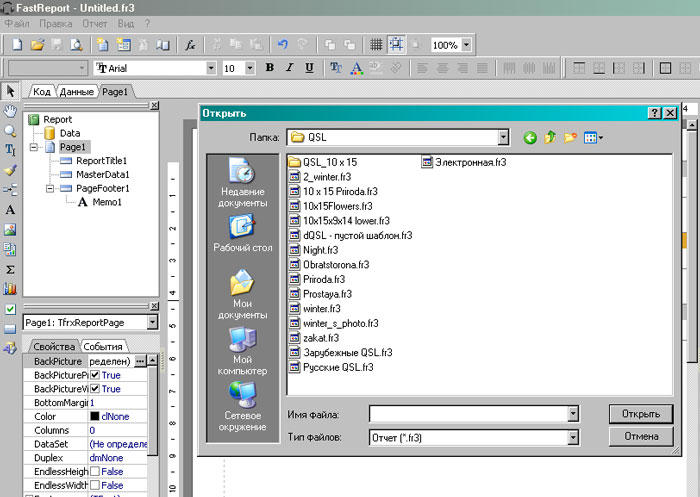Click the Отмена button
Viewport: 700px width, 497px height.
[x=641, y=436]
